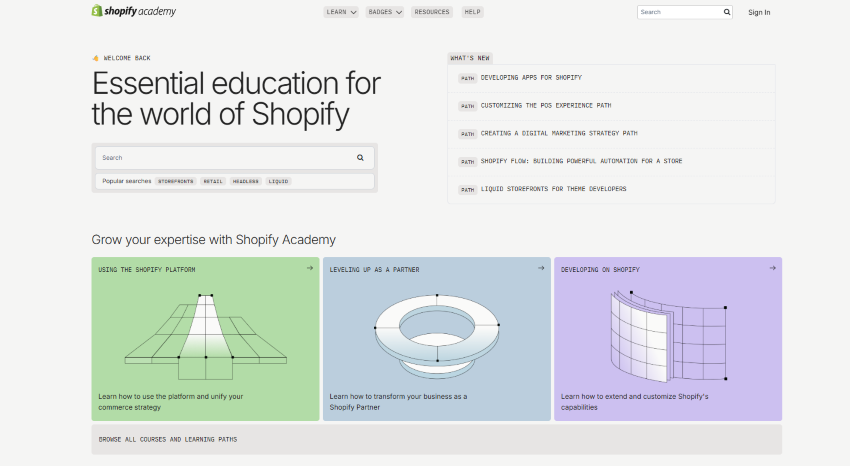The width and height of the screenshot is (850, 466).
Task: Click the 'Grow your expertise with Shopify Academy' heading
Action: [214, 240]
